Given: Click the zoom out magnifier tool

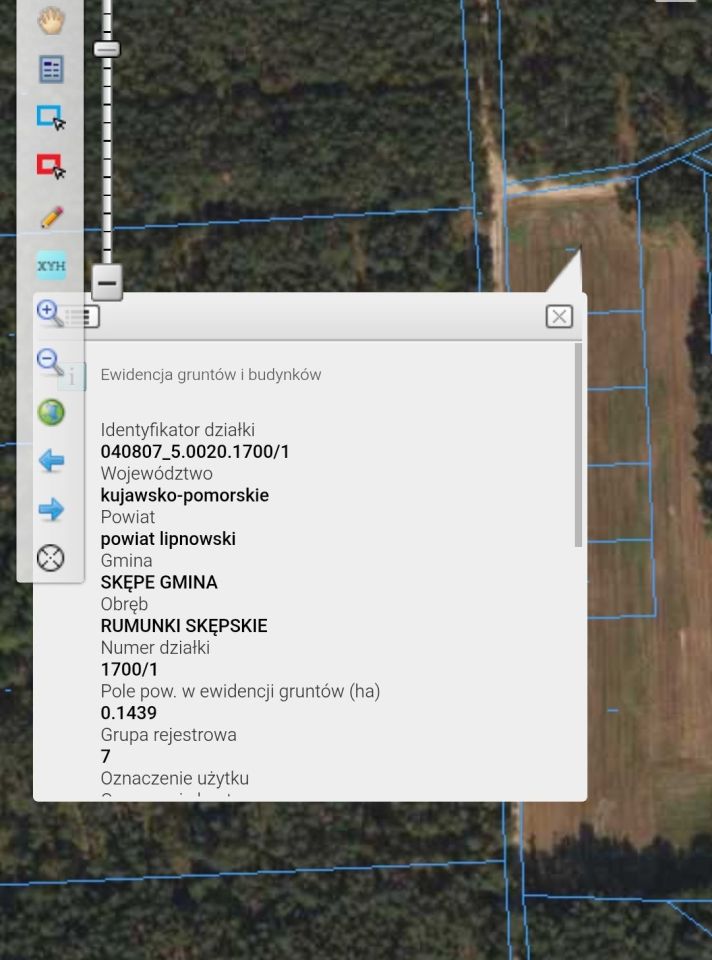Looking at the screenshot, I should [x=50, y=362].
